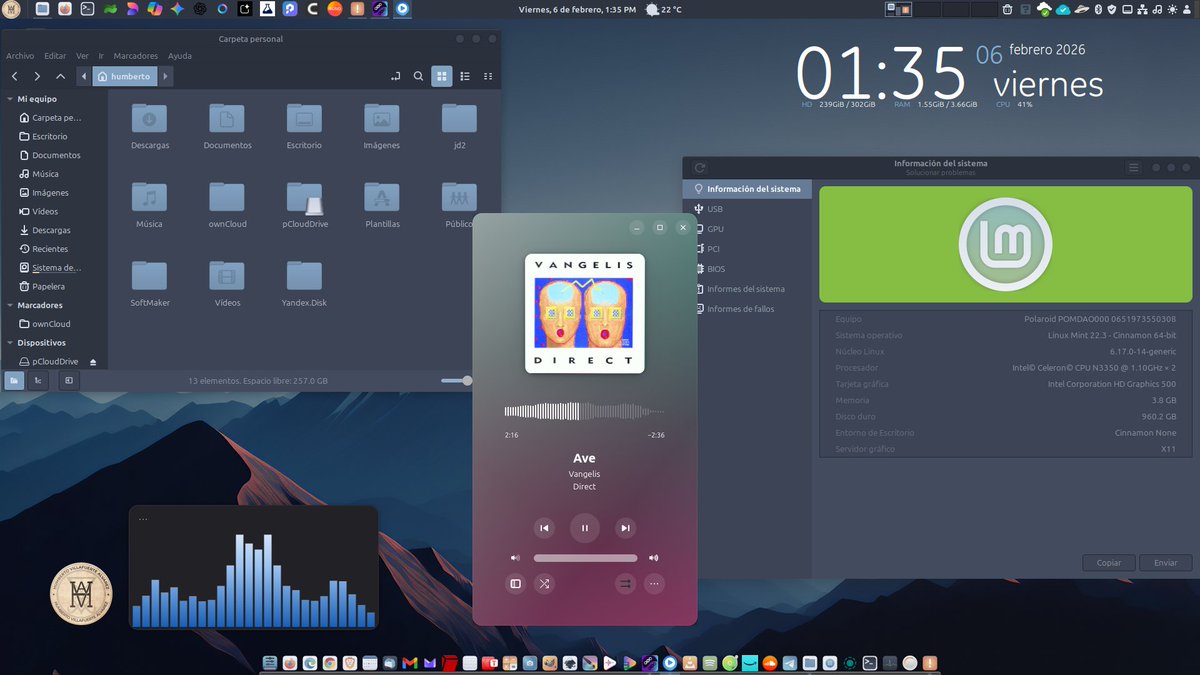
Task: Select the SoftMaker folder
Action: coord(150,276)
